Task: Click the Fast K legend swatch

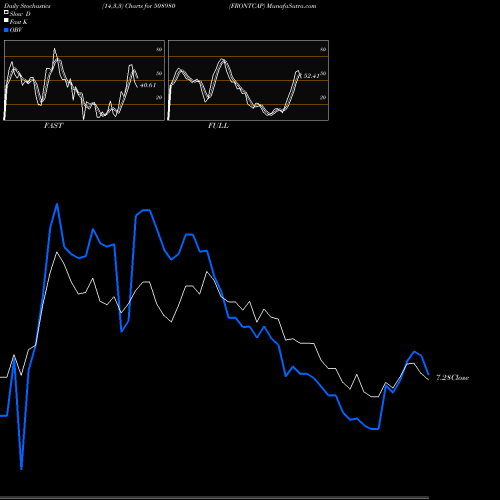Action: [x=6, y=21]
